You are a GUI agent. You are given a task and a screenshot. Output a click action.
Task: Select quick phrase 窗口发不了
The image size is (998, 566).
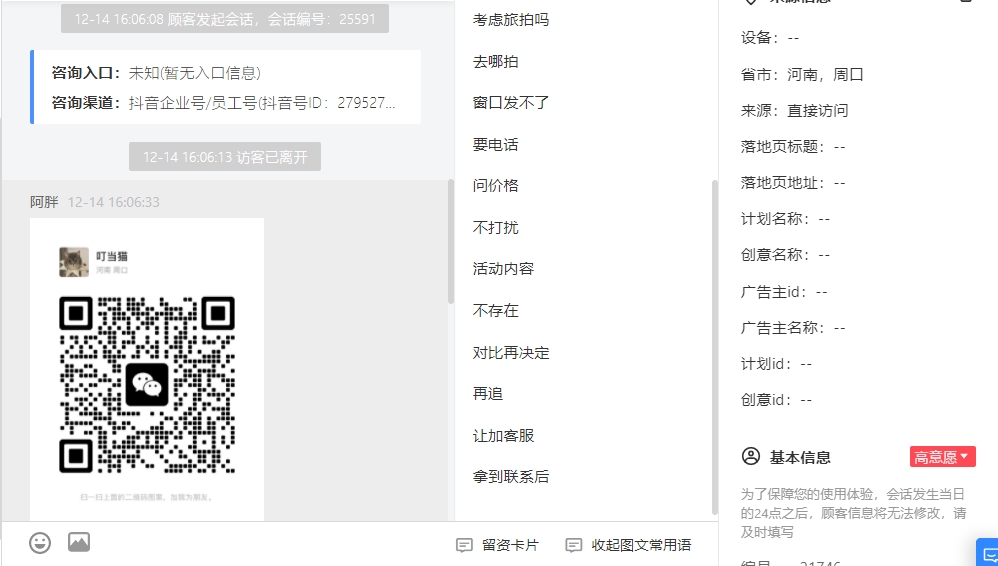[x=510, y=103]
